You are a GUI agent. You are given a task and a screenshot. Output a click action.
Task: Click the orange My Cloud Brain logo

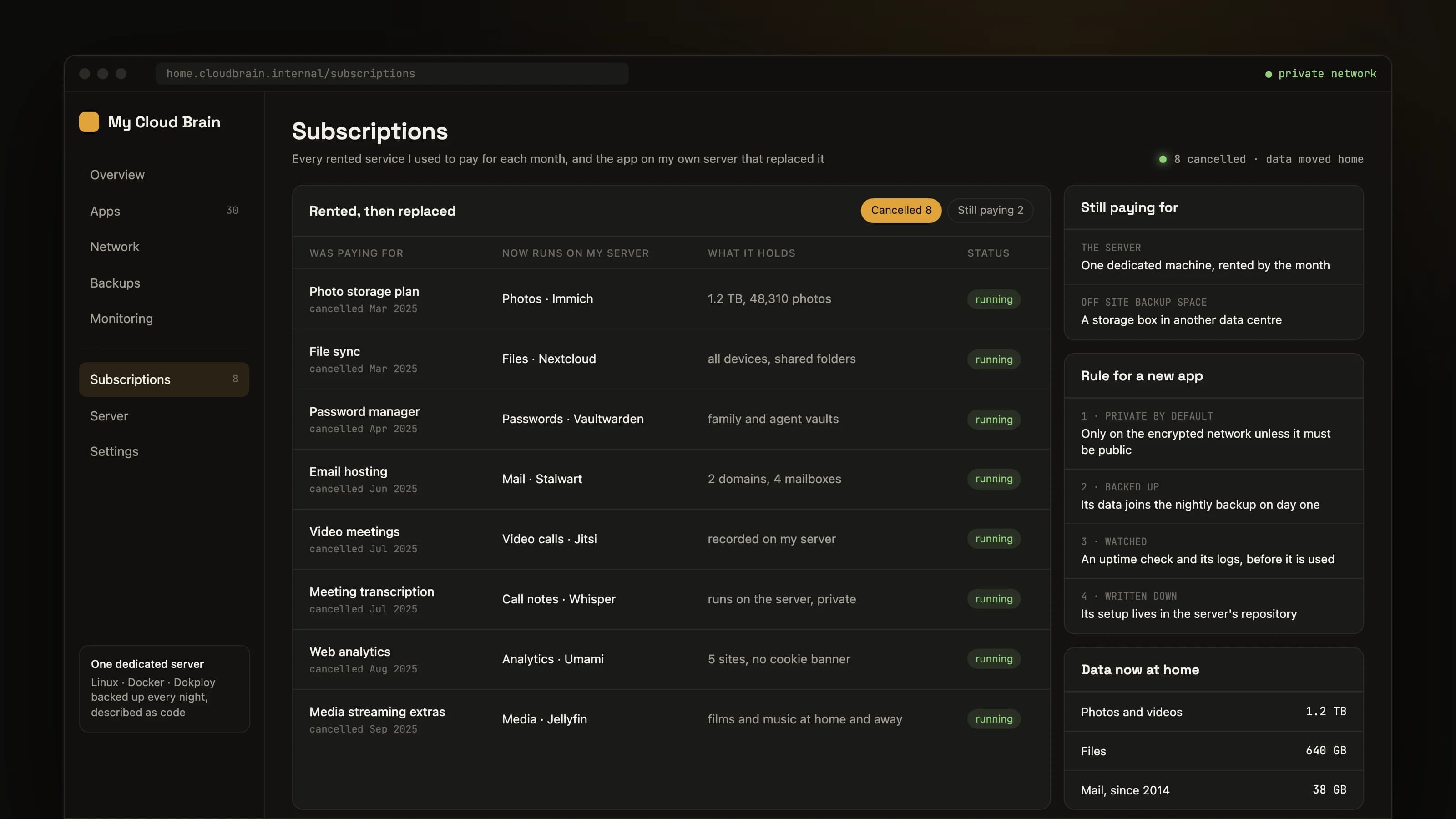pyautogui.click(x=89, y=122)
